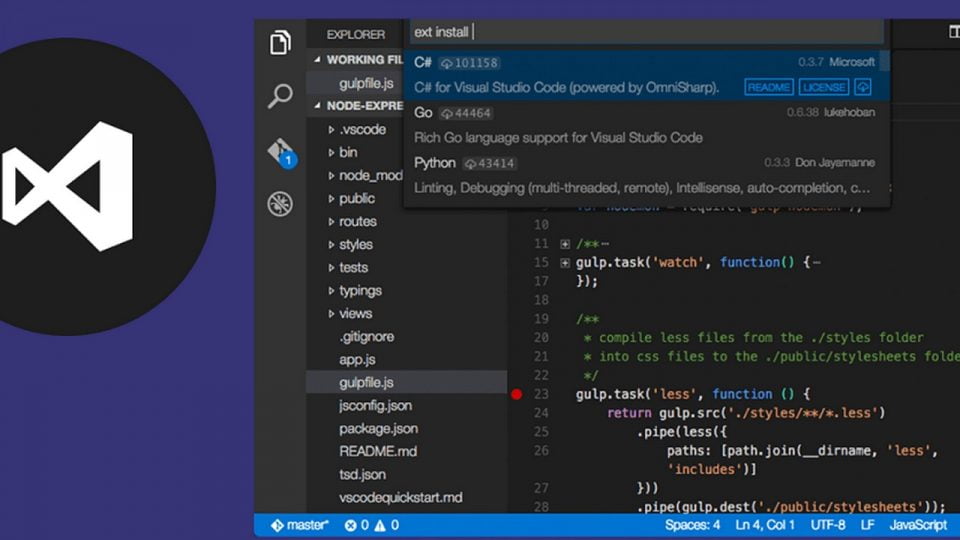
Task: Open the Debug bug icon
Action: (x=280, y=204)
